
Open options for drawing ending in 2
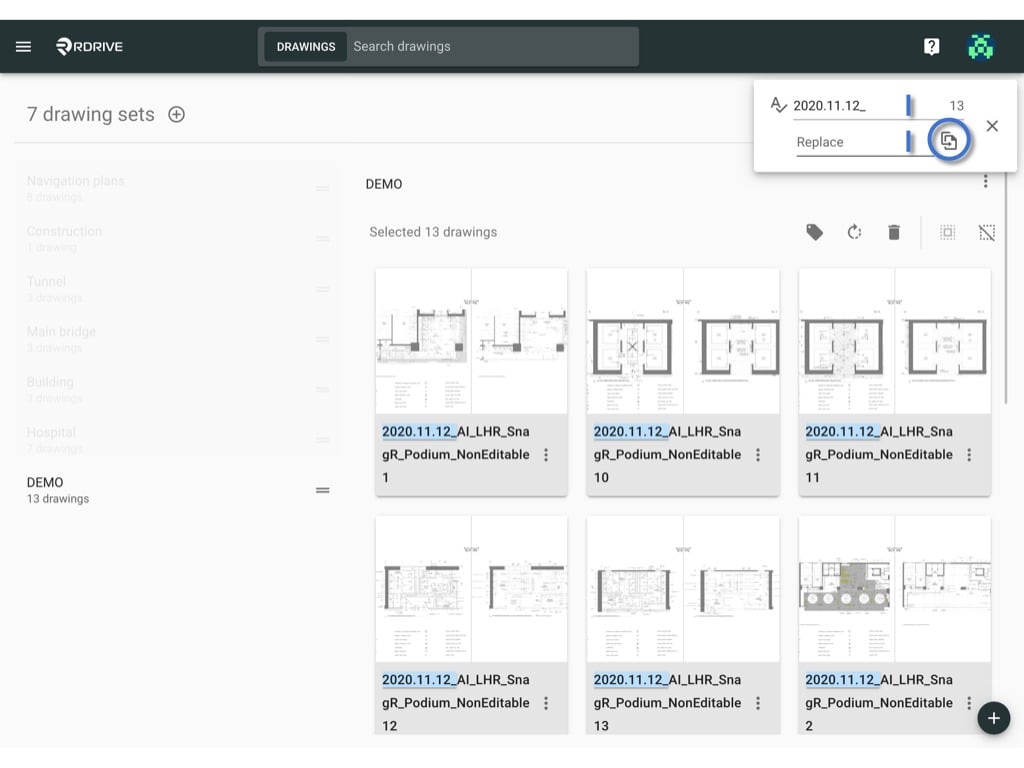(969, 703)
